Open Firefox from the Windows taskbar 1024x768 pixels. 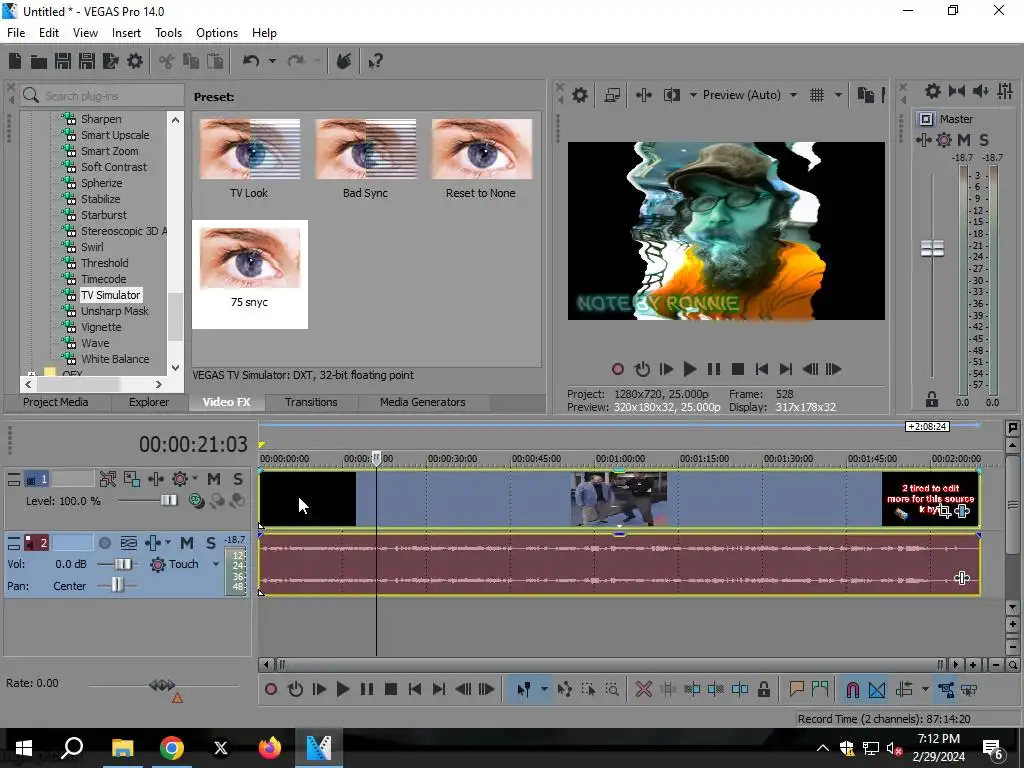(269, 748)
